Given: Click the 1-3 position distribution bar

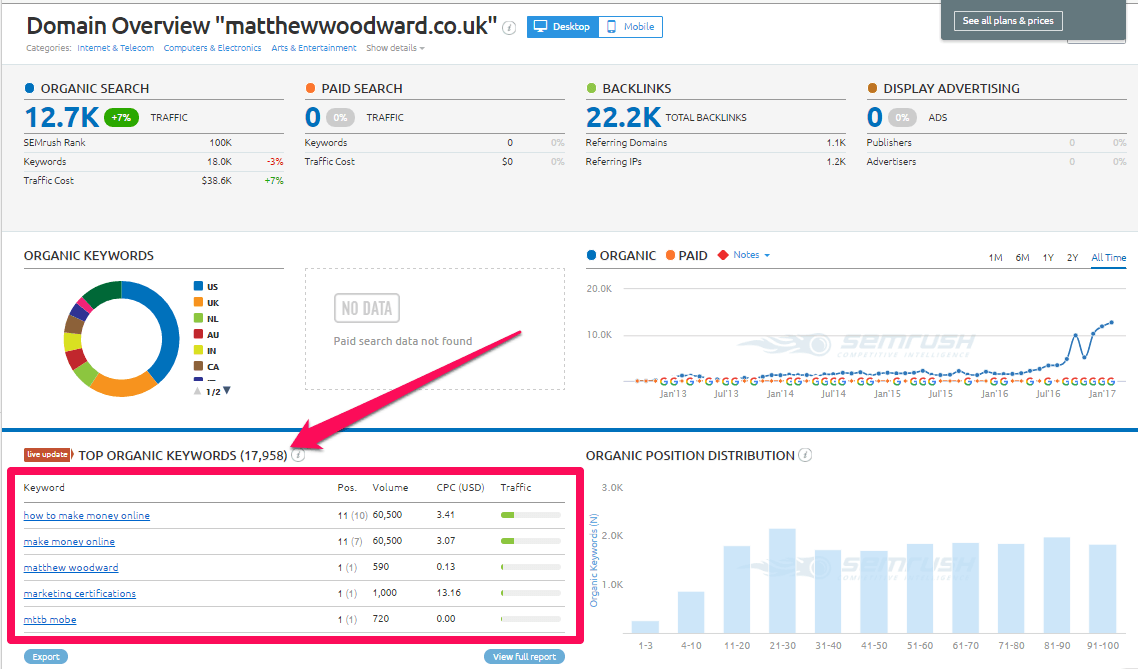Looking at the screenshot, I should (x=645, y=627).
